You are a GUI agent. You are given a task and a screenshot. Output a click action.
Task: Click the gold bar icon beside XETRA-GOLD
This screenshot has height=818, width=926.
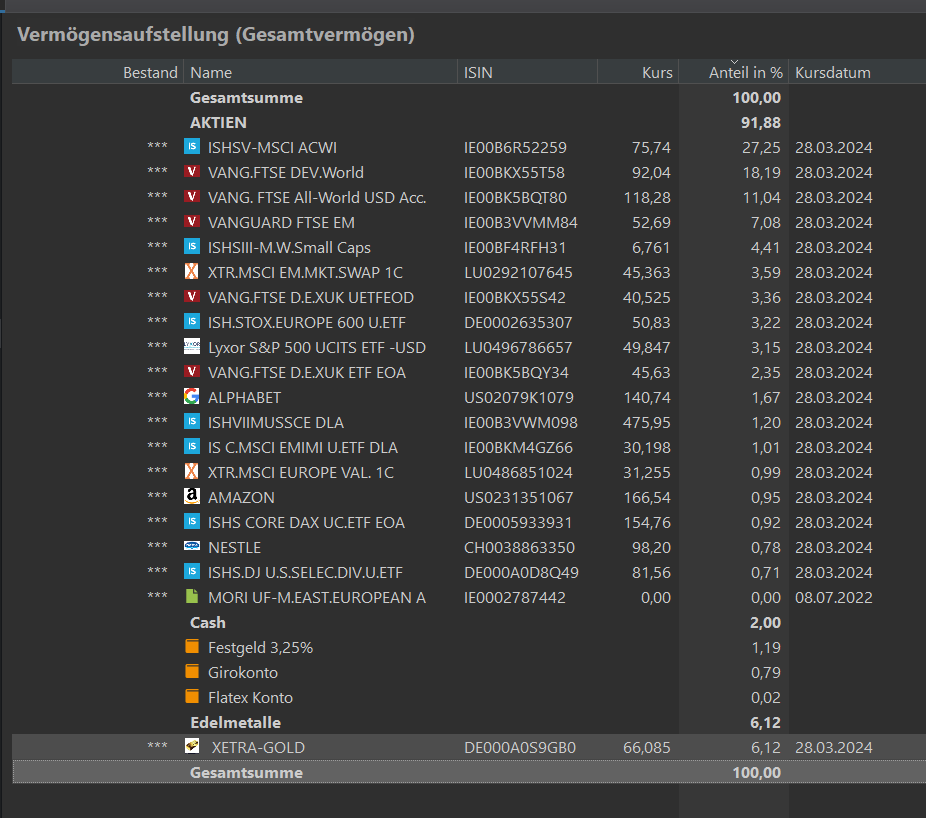(192, 746)
